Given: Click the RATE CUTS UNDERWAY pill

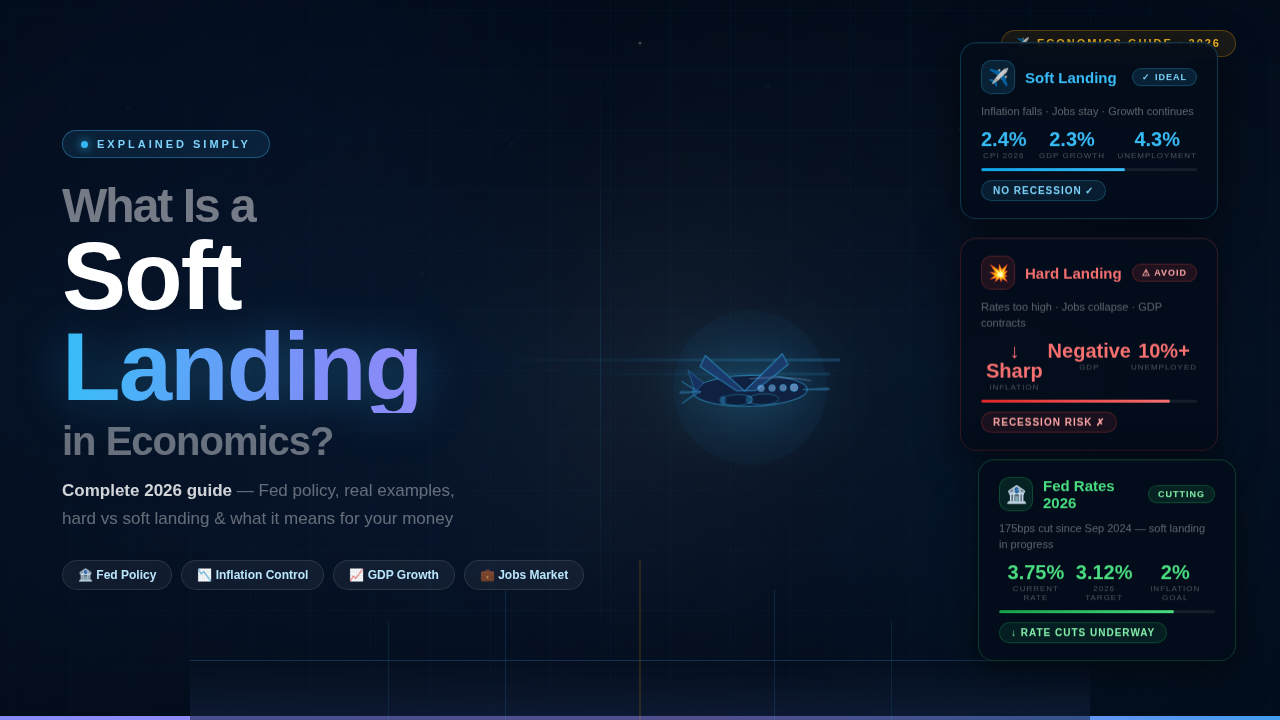Looking at the screenshot, I should 1083,633.
